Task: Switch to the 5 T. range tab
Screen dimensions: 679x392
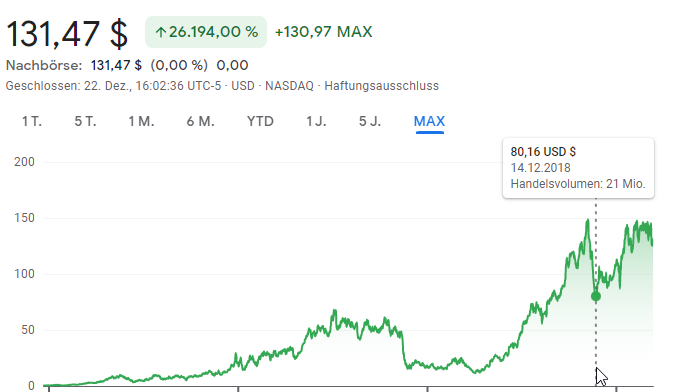Action: (x=85, y=121)
